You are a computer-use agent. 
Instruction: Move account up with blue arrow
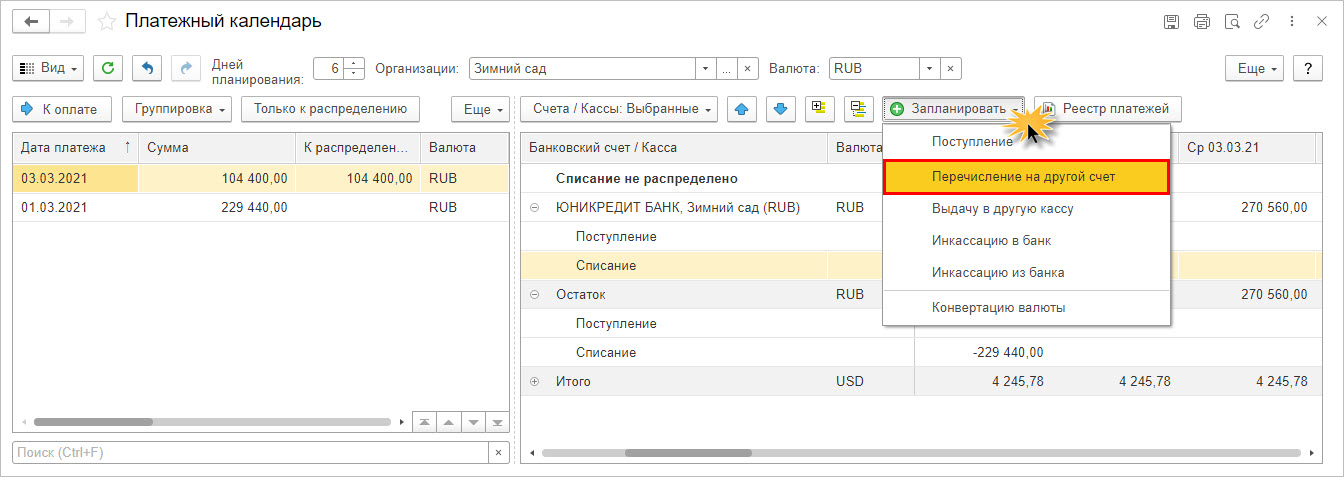[741, 108]
